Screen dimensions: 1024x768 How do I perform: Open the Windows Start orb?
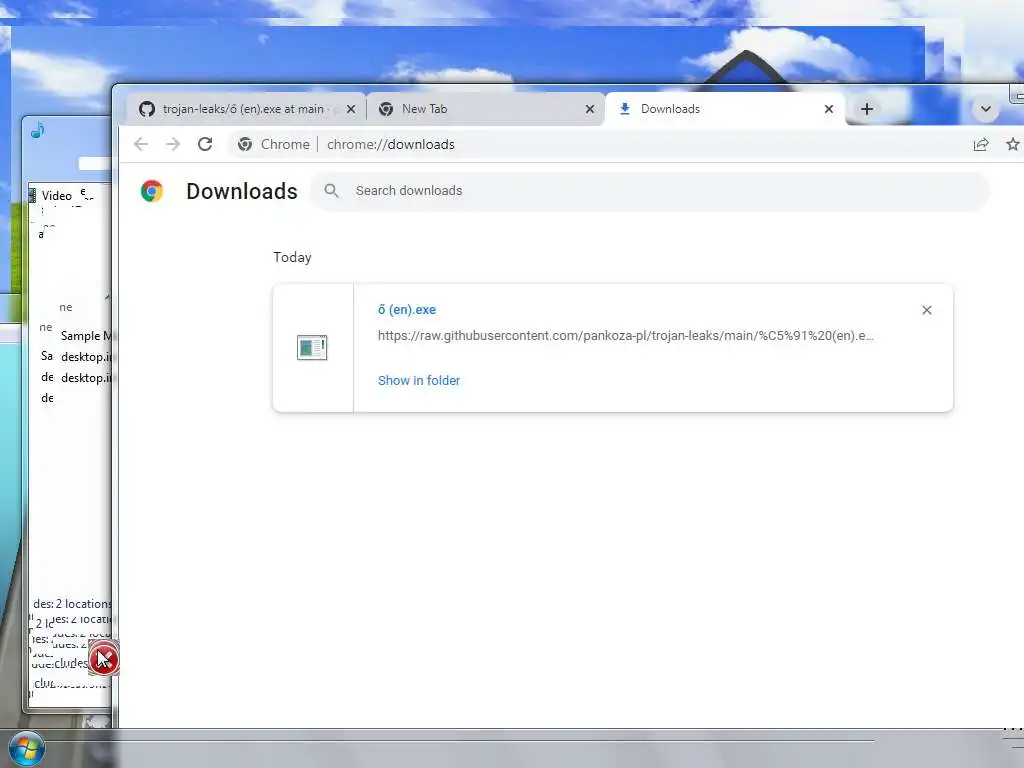(27, 749)
